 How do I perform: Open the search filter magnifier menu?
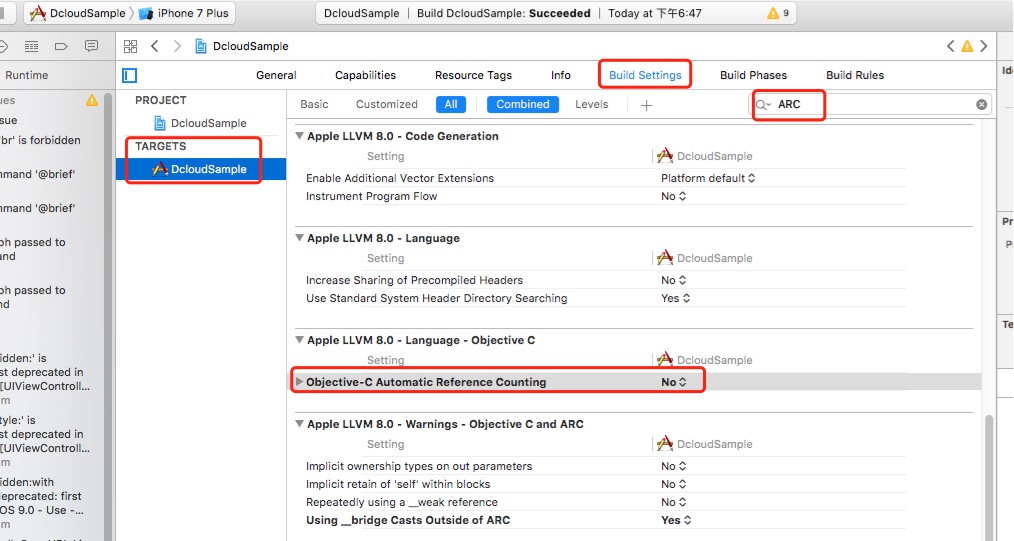pos(763,104)
